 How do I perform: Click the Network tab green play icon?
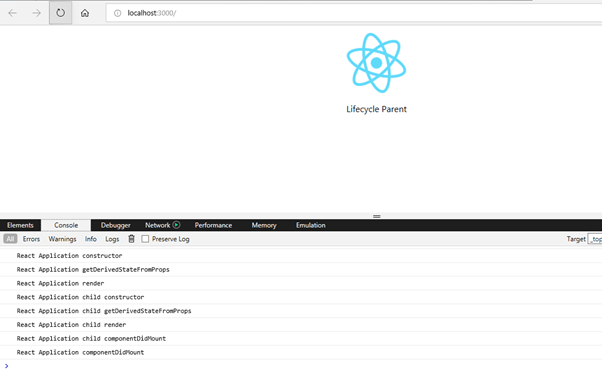(176, 225)
